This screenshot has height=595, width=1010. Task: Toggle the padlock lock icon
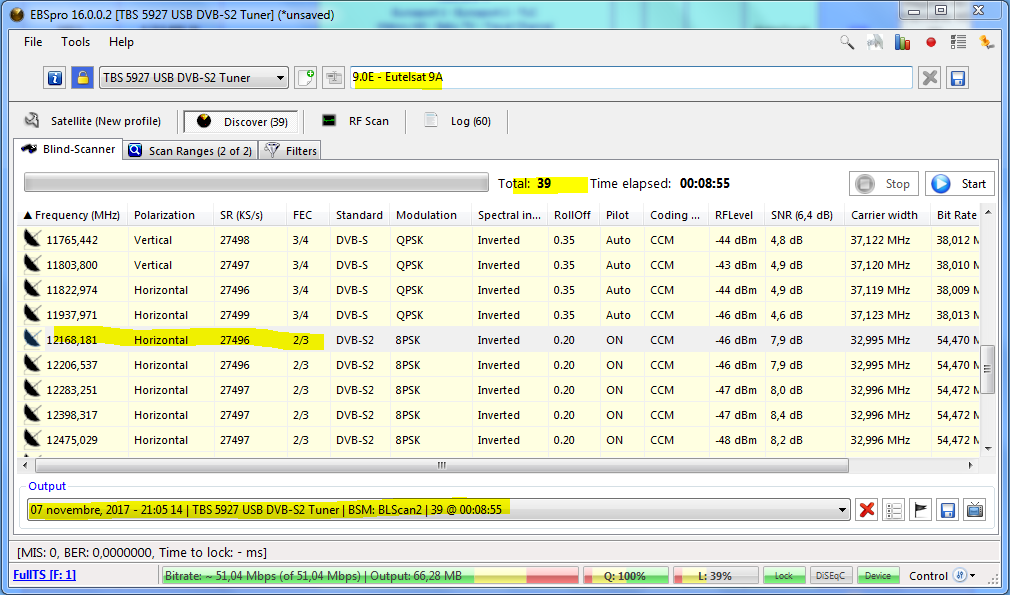[x=82, y=78]
